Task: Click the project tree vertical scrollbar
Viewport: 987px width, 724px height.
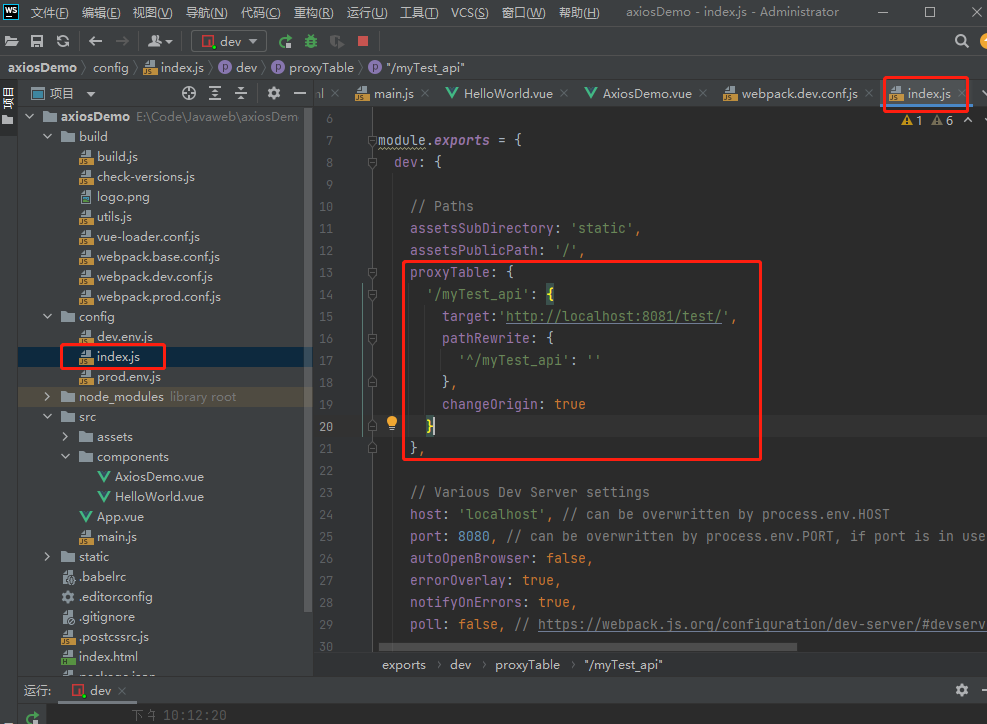Action: pos(308,359)
